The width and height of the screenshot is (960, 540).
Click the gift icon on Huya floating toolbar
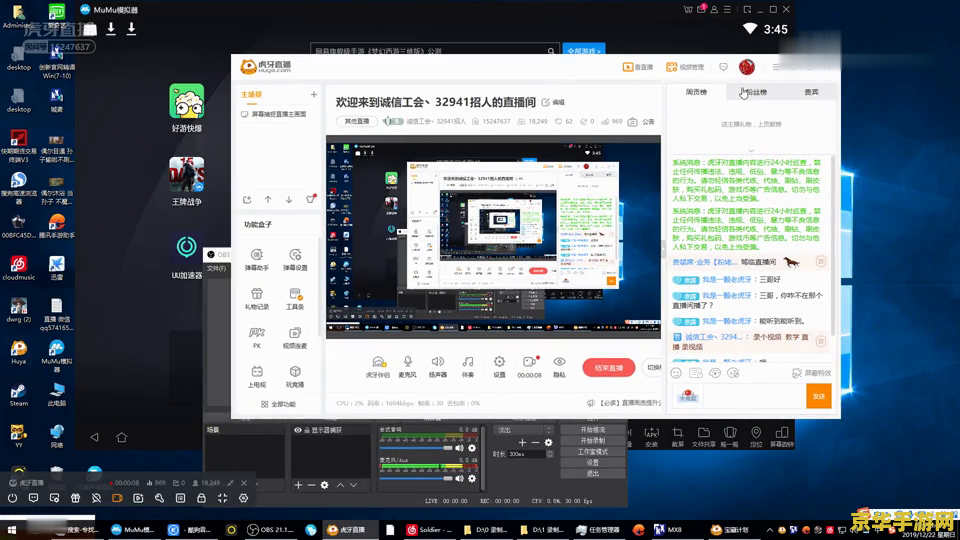coord(75,498)
